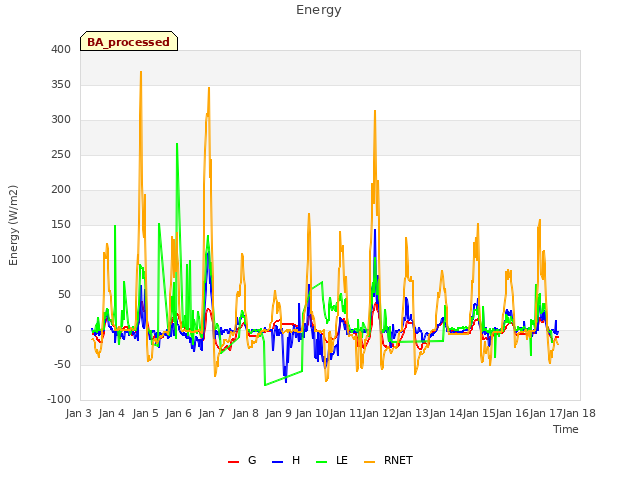Viewport: 640px width, 480px height.
Task: Click the 200 y-axis tick label
Action: click(x=61, y=189)
